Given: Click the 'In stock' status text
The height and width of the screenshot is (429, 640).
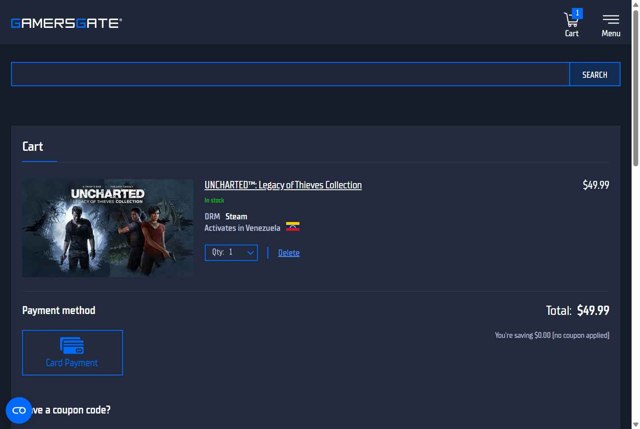Looking at the screenshot, I should [214, 200].
